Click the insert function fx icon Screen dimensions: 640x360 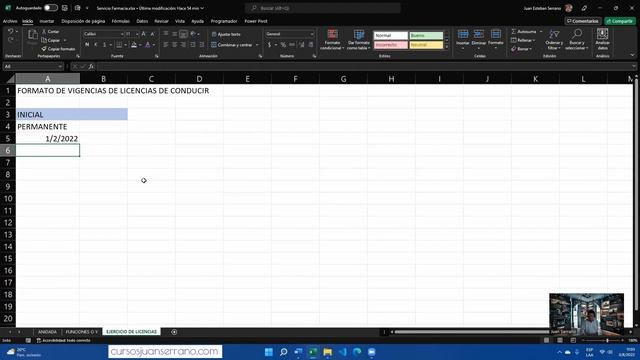pos(91,67)
